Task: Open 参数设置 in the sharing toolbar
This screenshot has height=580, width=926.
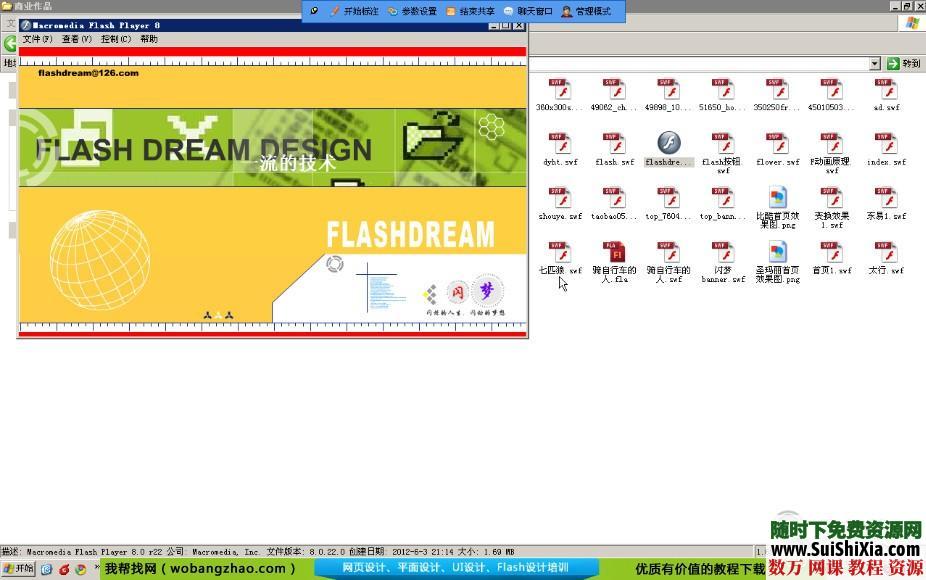Action: tap(412, 11)
